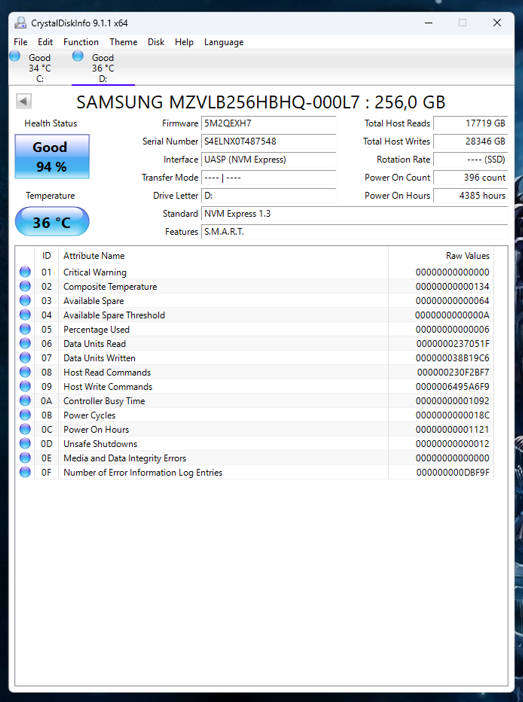Click the Rotation Rate value

pyautogui.click(x=470, y=159)
